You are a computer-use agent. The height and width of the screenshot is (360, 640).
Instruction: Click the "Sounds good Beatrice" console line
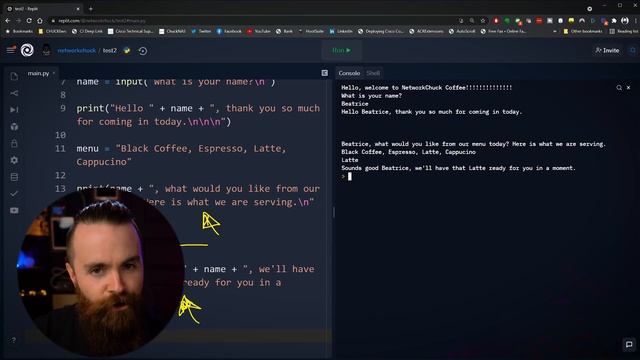point(458,168)
